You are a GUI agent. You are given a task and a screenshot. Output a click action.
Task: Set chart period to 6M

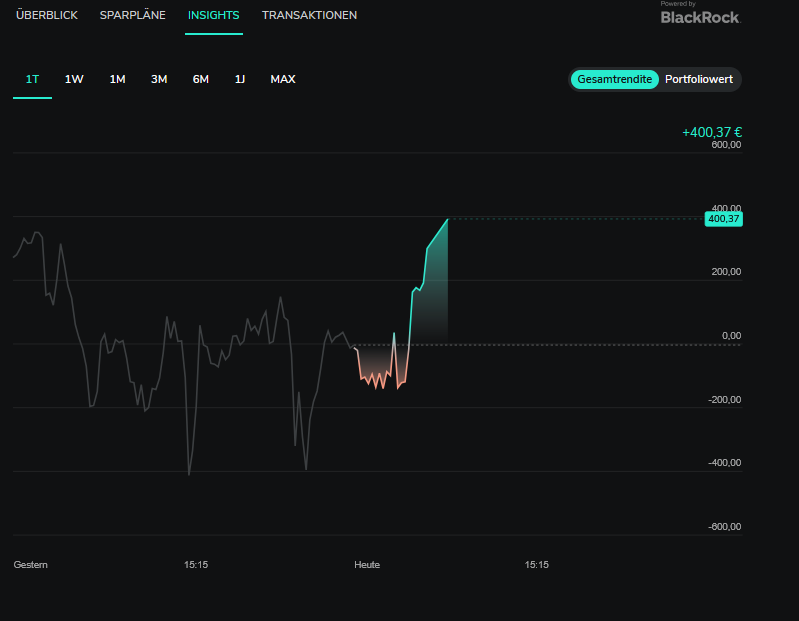click(x=201, y=79)
